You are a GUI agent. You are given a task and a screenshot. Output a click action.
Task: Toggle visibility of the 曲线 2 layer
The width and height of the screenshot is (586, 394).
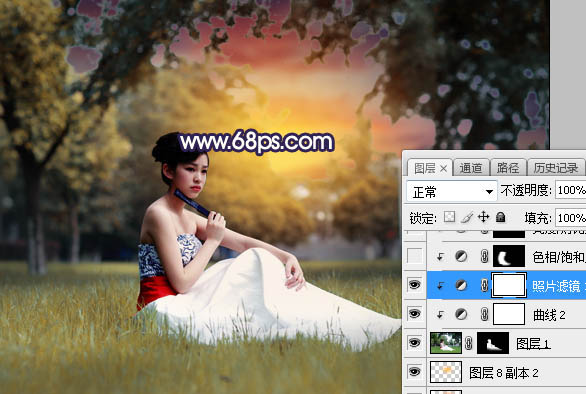[x=414, y=314]
